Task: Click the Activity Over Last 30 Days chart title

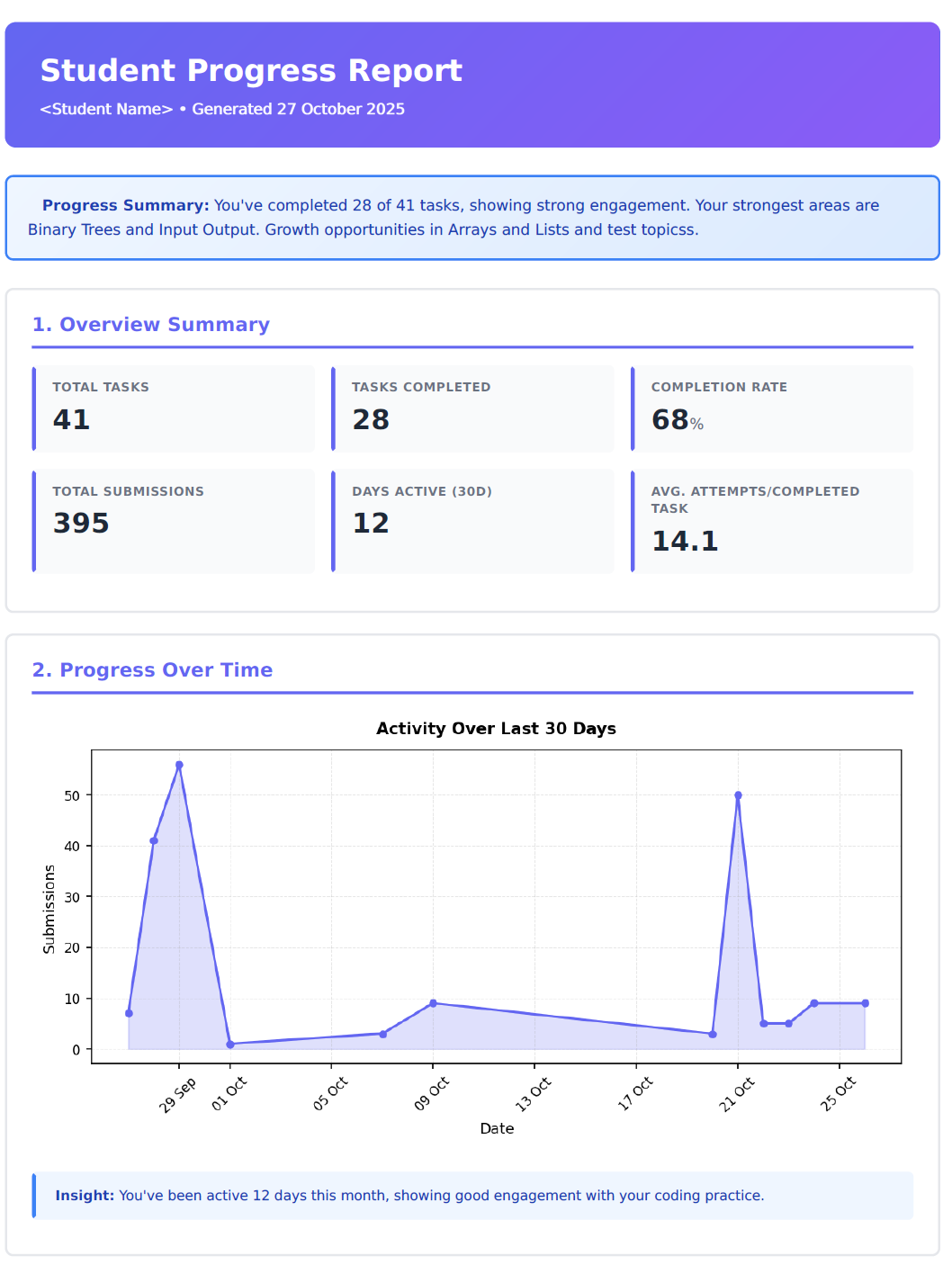Action: pyautogui.click(x=496, y=729)
